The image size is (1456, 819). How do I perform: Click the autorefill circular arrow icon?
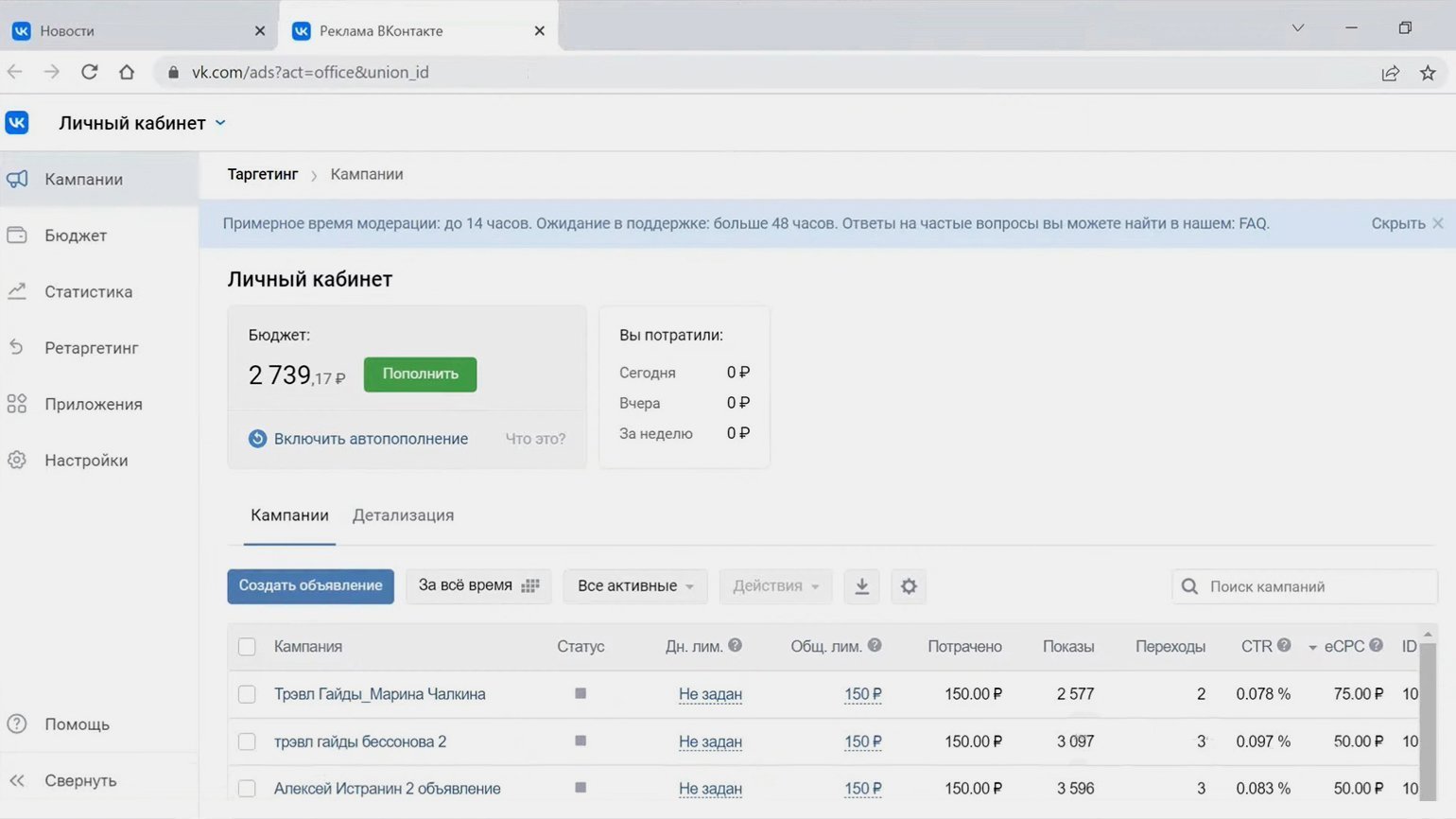(257, 439)
